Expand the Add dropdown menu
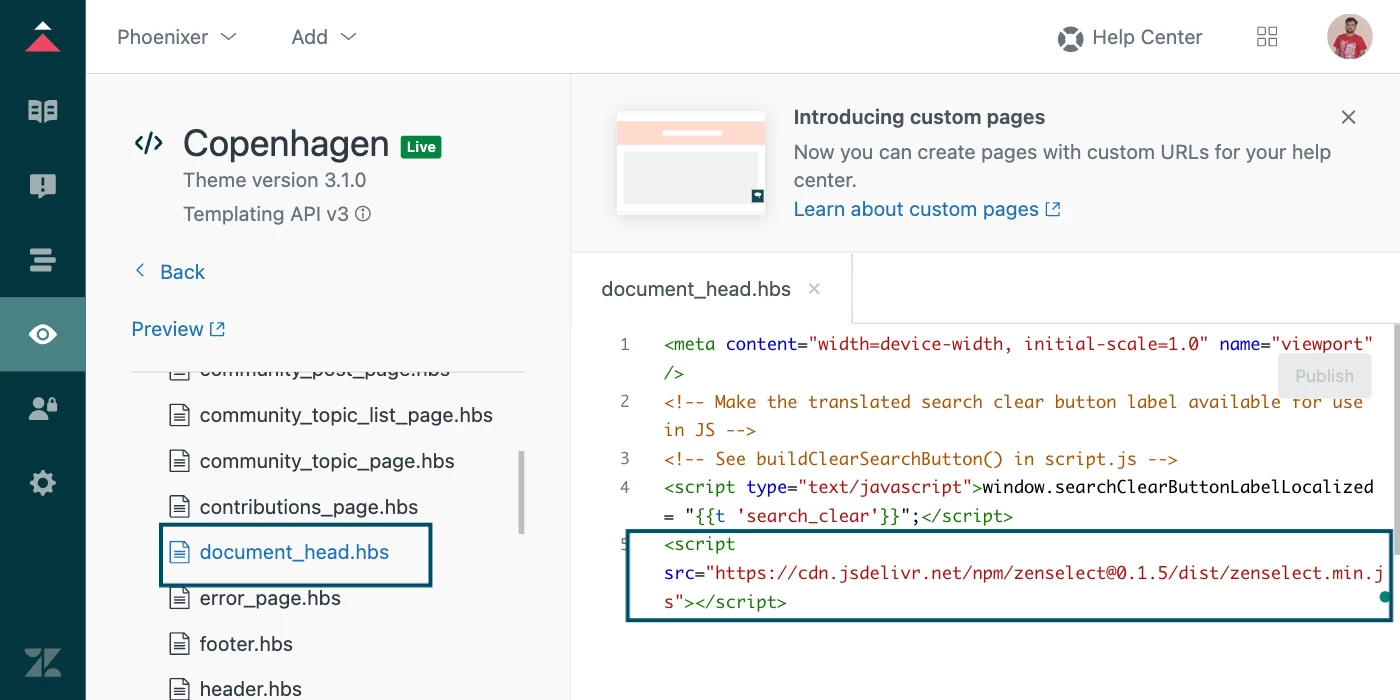Image resolution: width=1400 pixels, height=700 pixels. click(324, 37)
